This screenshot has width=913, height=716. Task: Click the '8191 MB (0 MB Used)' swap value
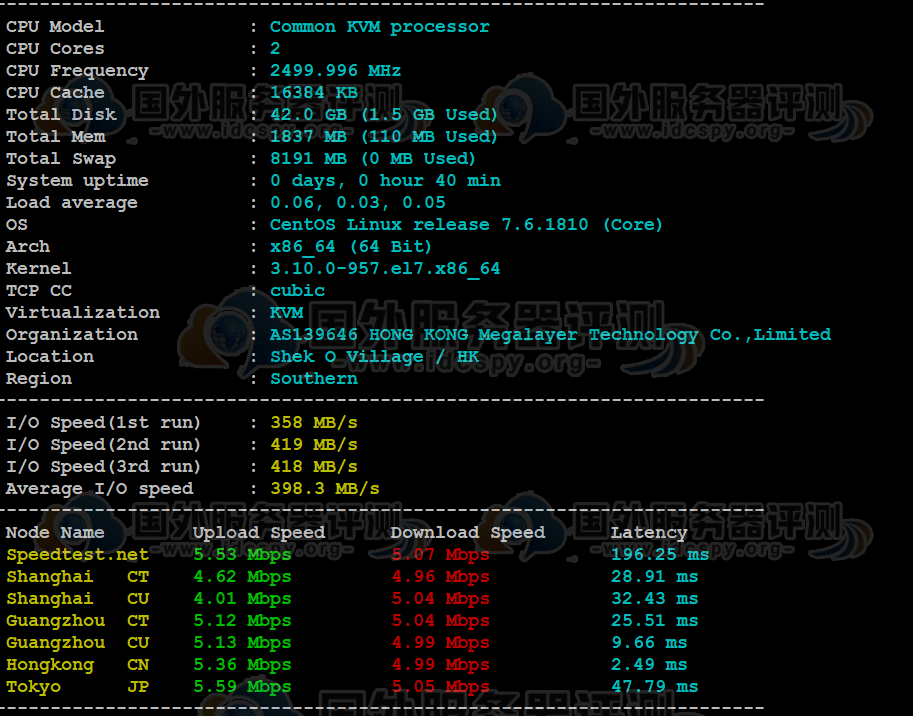(373, 158)
